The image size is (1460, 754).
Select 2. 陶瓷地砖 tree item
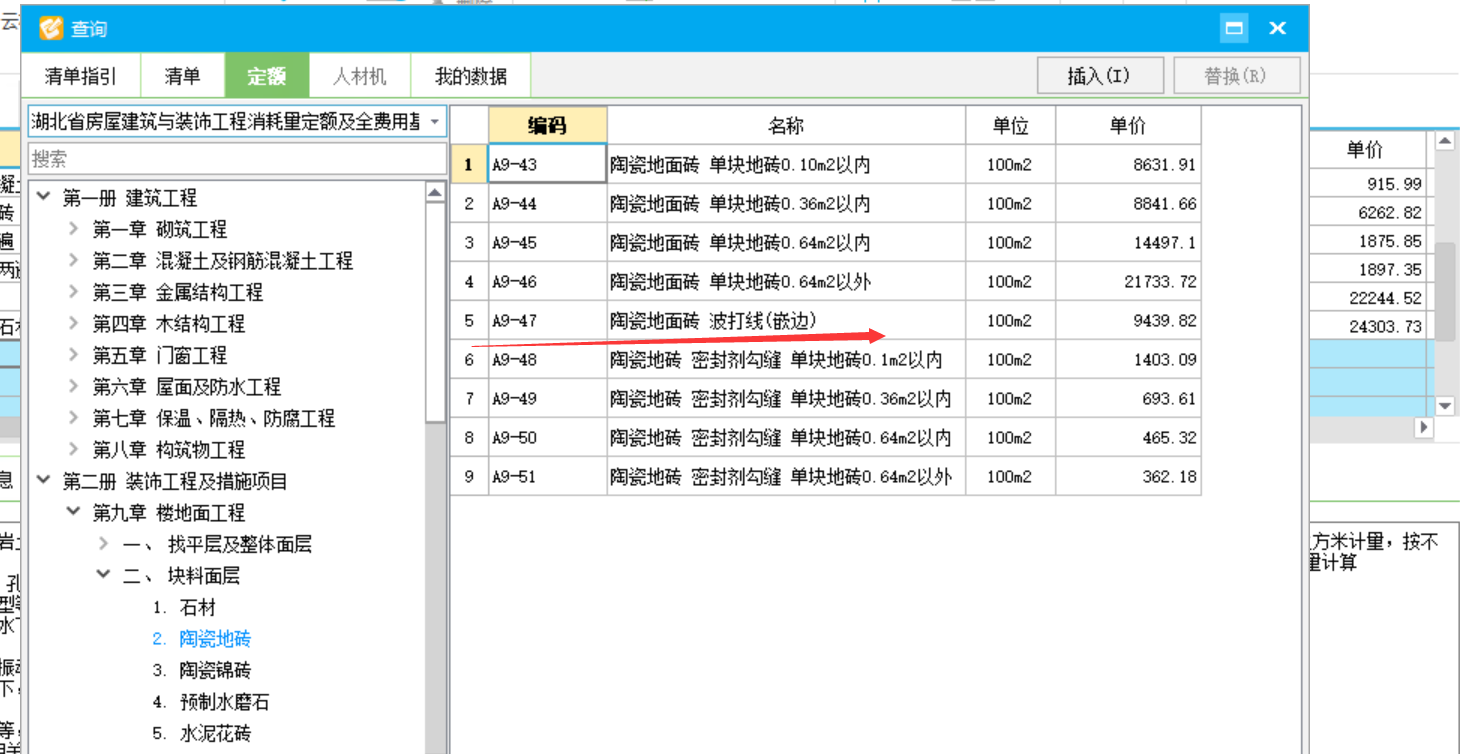coord(202,638)
